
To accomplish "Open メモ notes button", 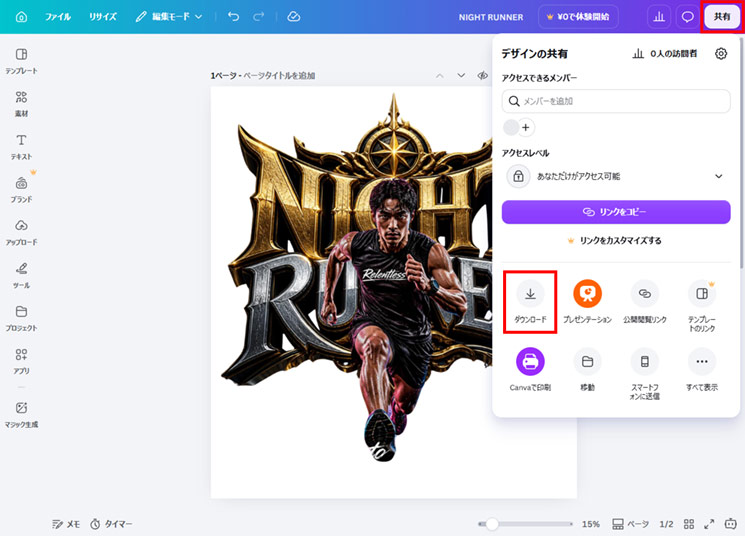I will click(x=66, y=524).
